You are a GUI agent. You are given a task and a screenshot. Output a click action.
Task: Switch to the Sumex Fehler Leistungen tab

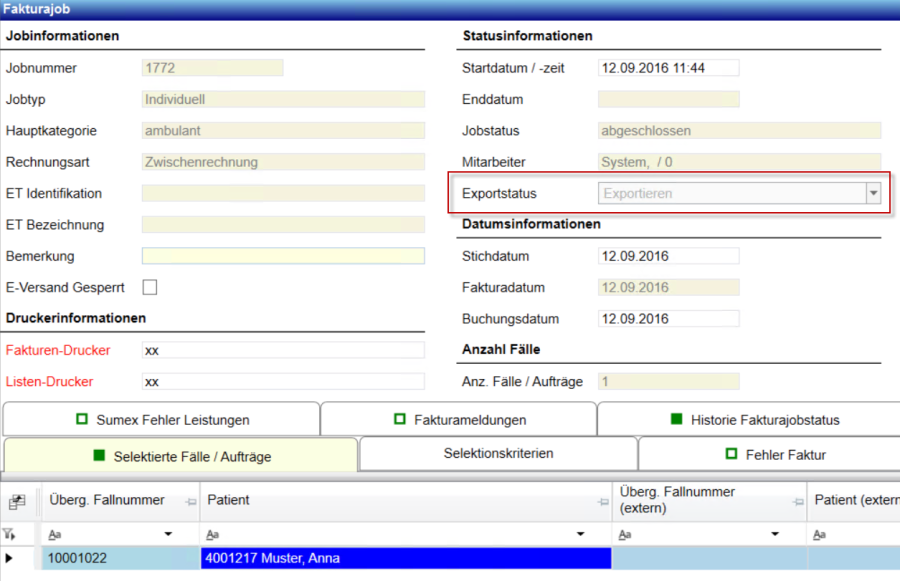pos(161,420)
